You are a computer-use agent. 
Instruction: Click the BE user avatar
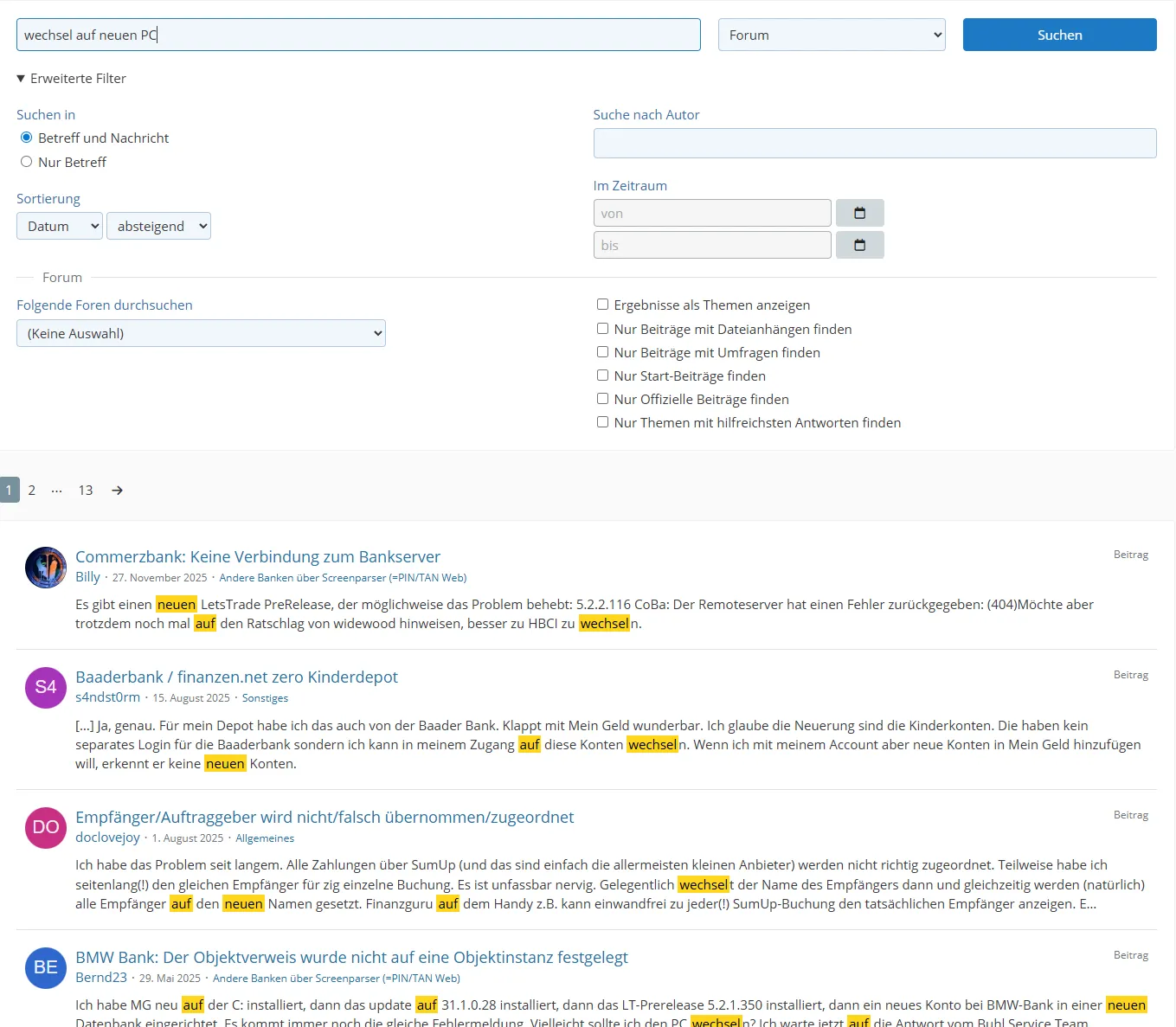46,968
